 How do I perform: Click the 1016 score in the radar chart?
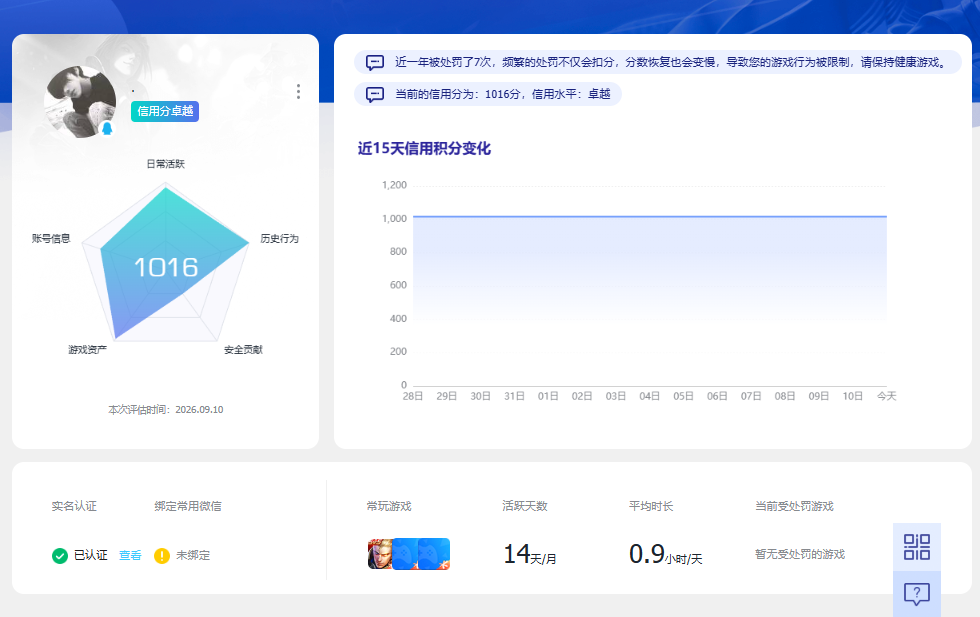tap(166, 268)
